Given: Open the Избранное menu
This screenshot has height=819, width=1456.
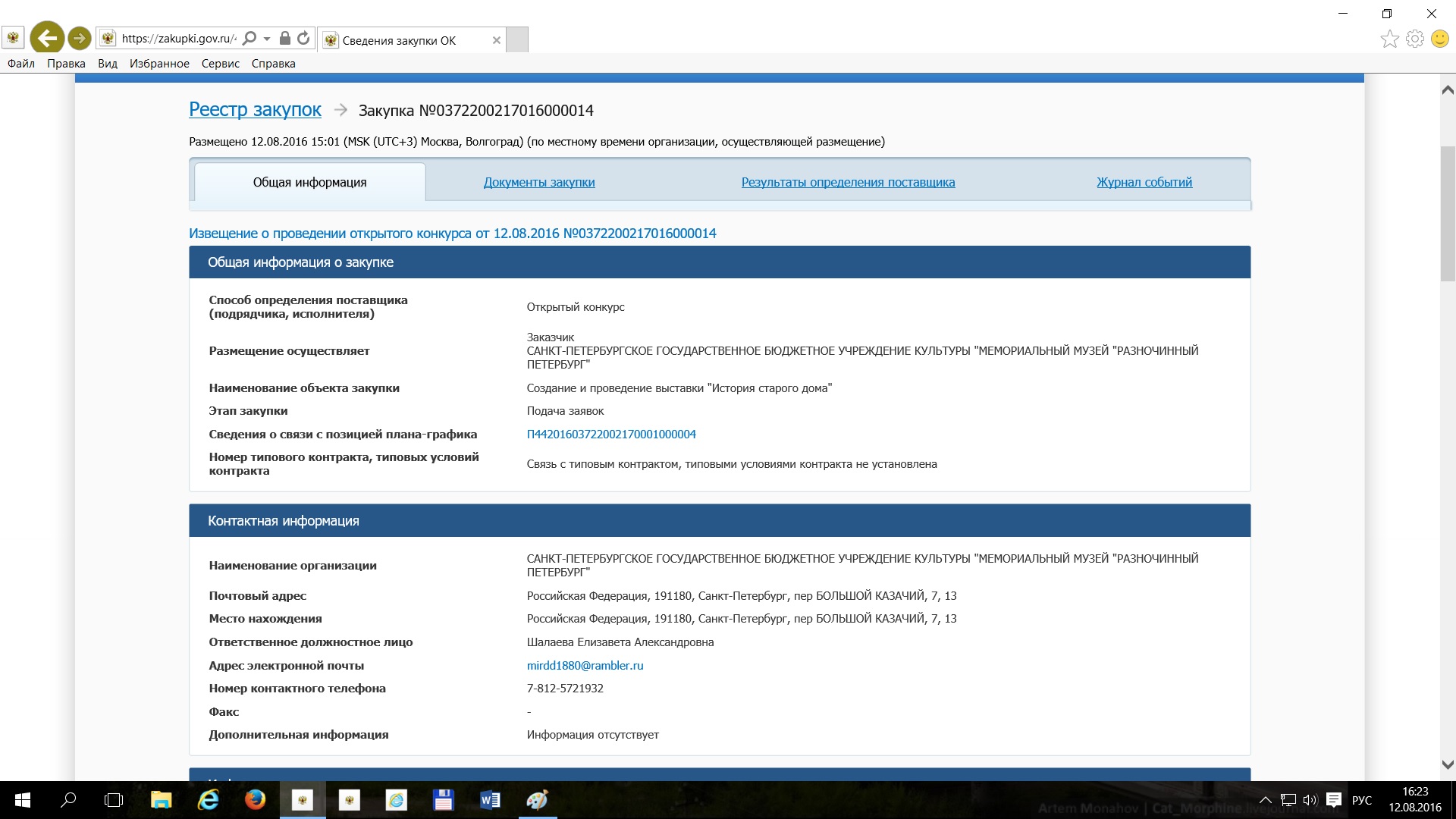Looking at the screenshot, I should pos(159,64).
